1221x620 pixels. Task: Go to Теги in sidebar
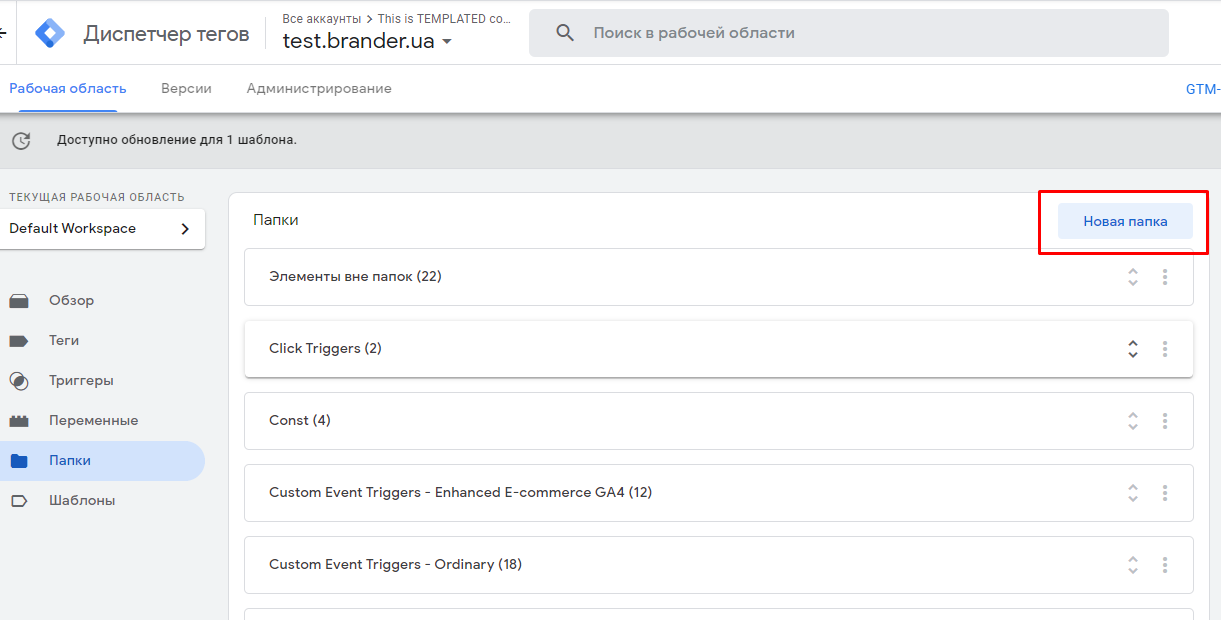click(x=64, y=341)
